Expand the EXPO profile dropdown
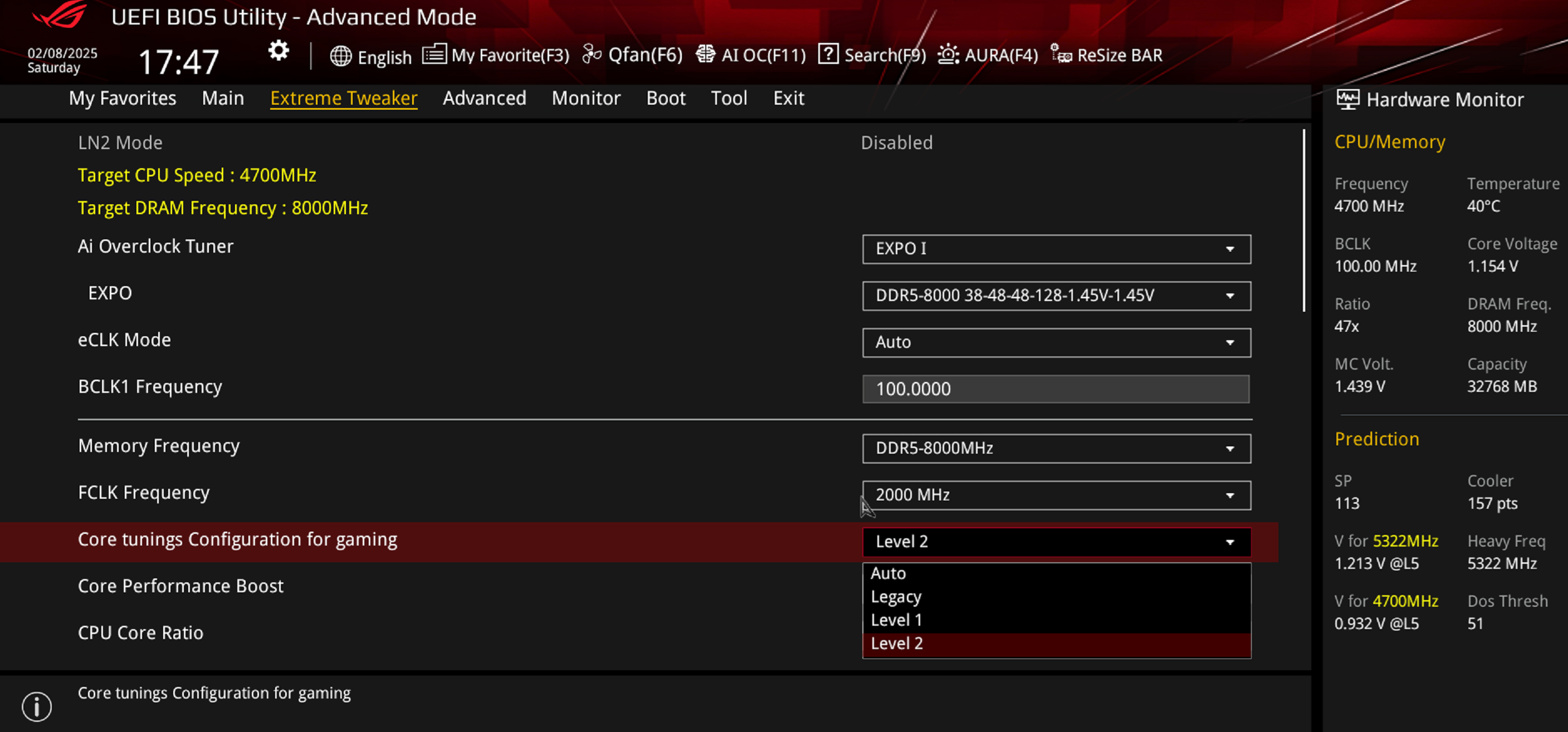Screen dimensions: 1568x732 coord(1056,296)
